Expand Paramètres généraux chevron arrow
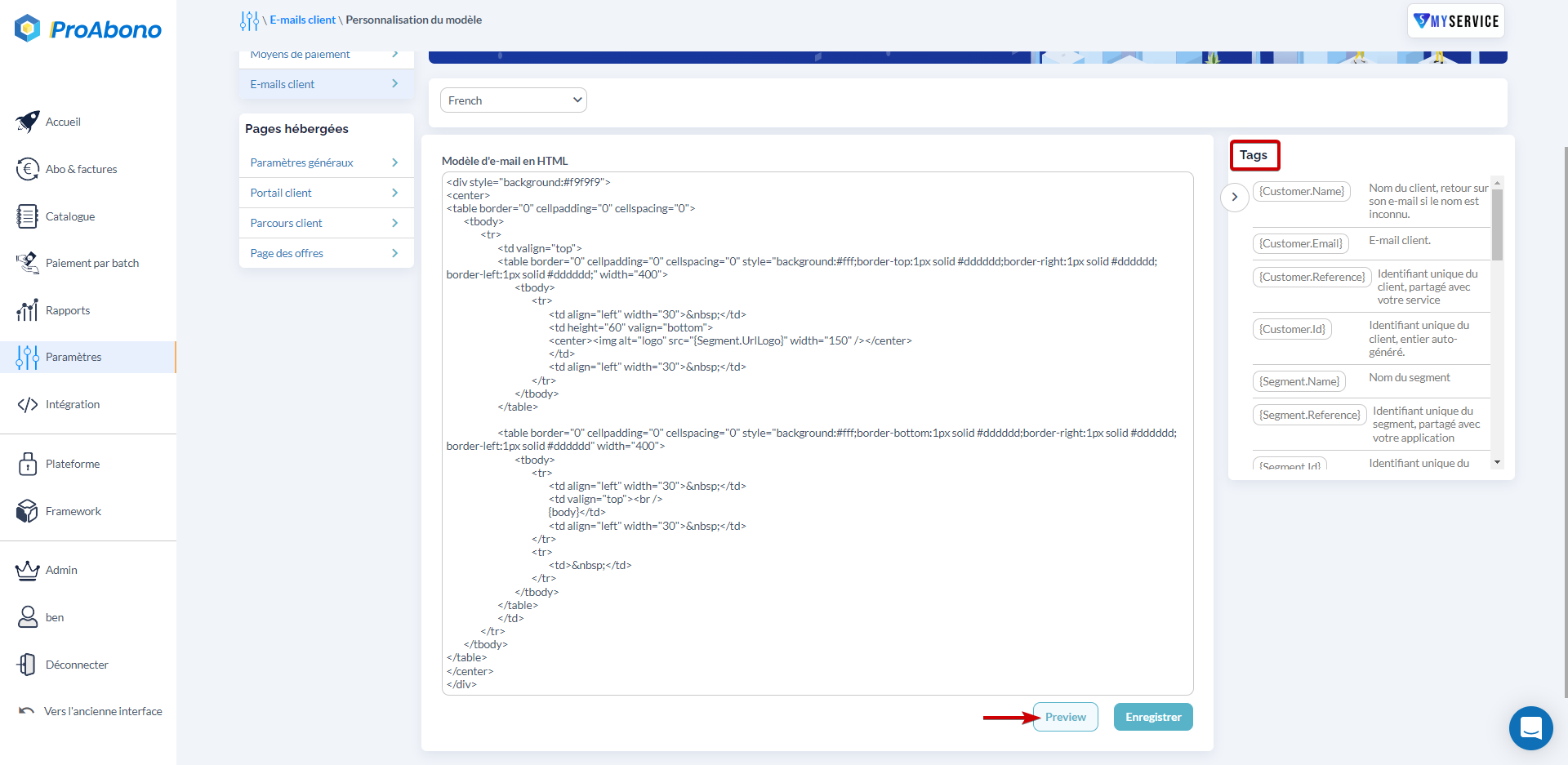The image size is (1568, 765). 394,162
